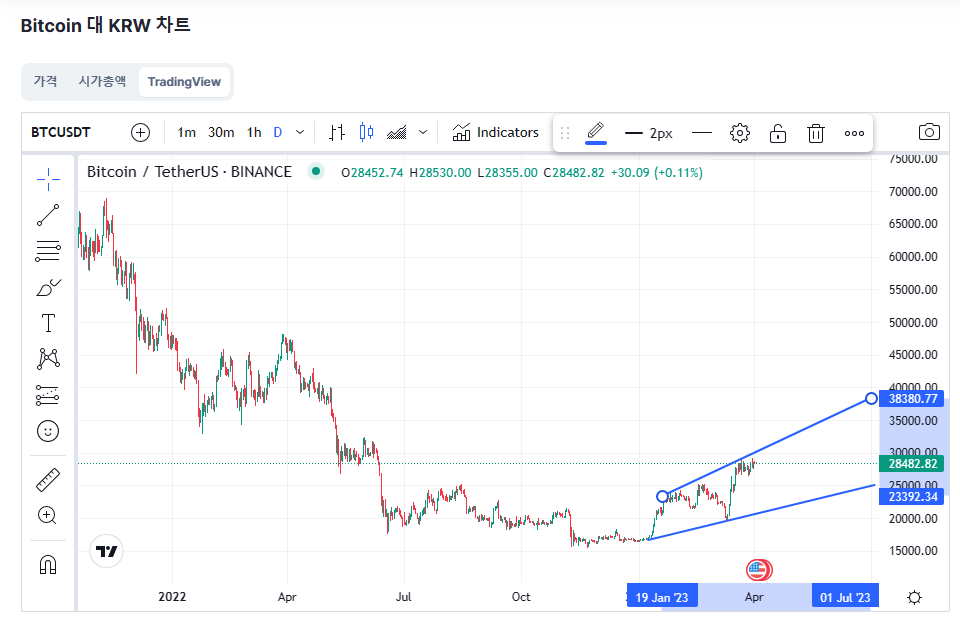The image size is (960, 626).
Task: Open the forecasting and measurement tools
Action: click(x=48, y=395)
